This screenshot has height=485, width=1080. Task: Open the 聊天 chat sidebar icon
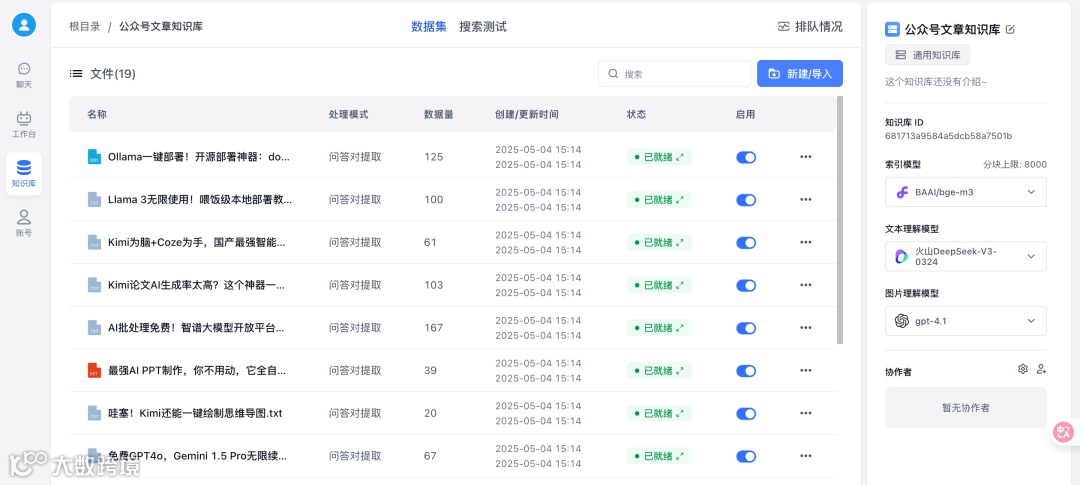[24, 75]
